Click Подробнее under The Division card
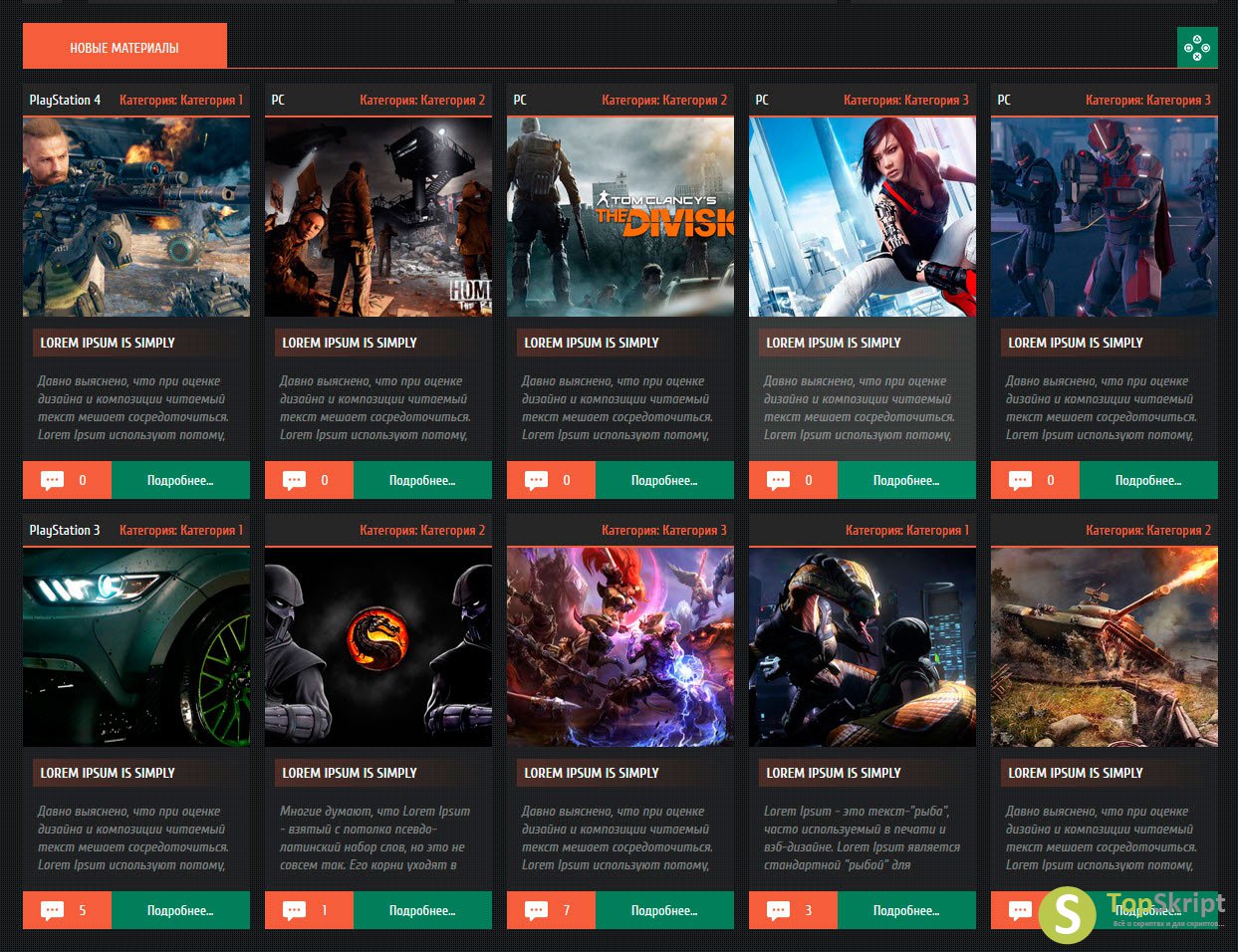Screen dimensions: 1238x952 tap(664, 480)
